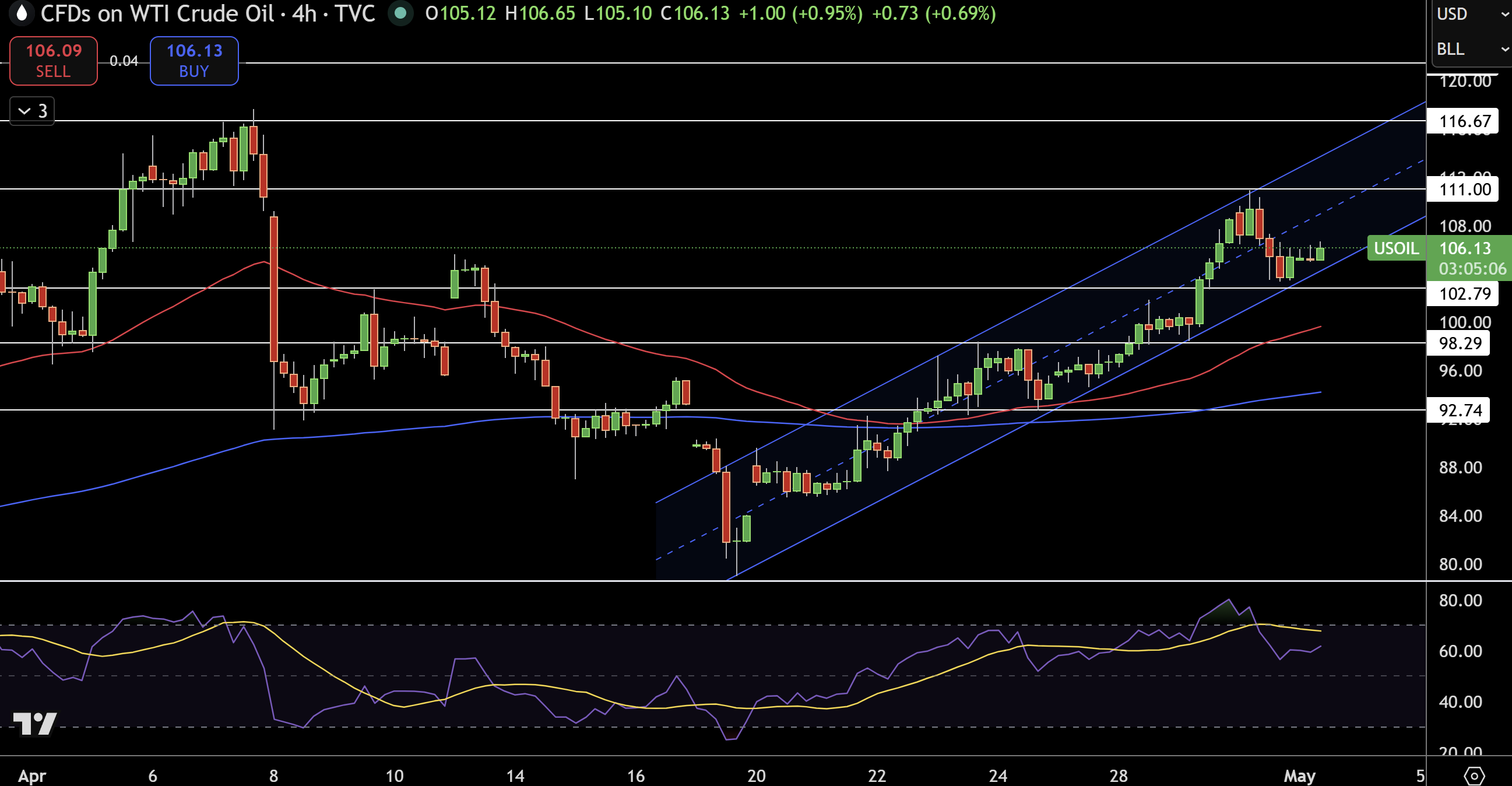Click the red 106.09 SELL button

pyautogui.click(x=54, y=61)
